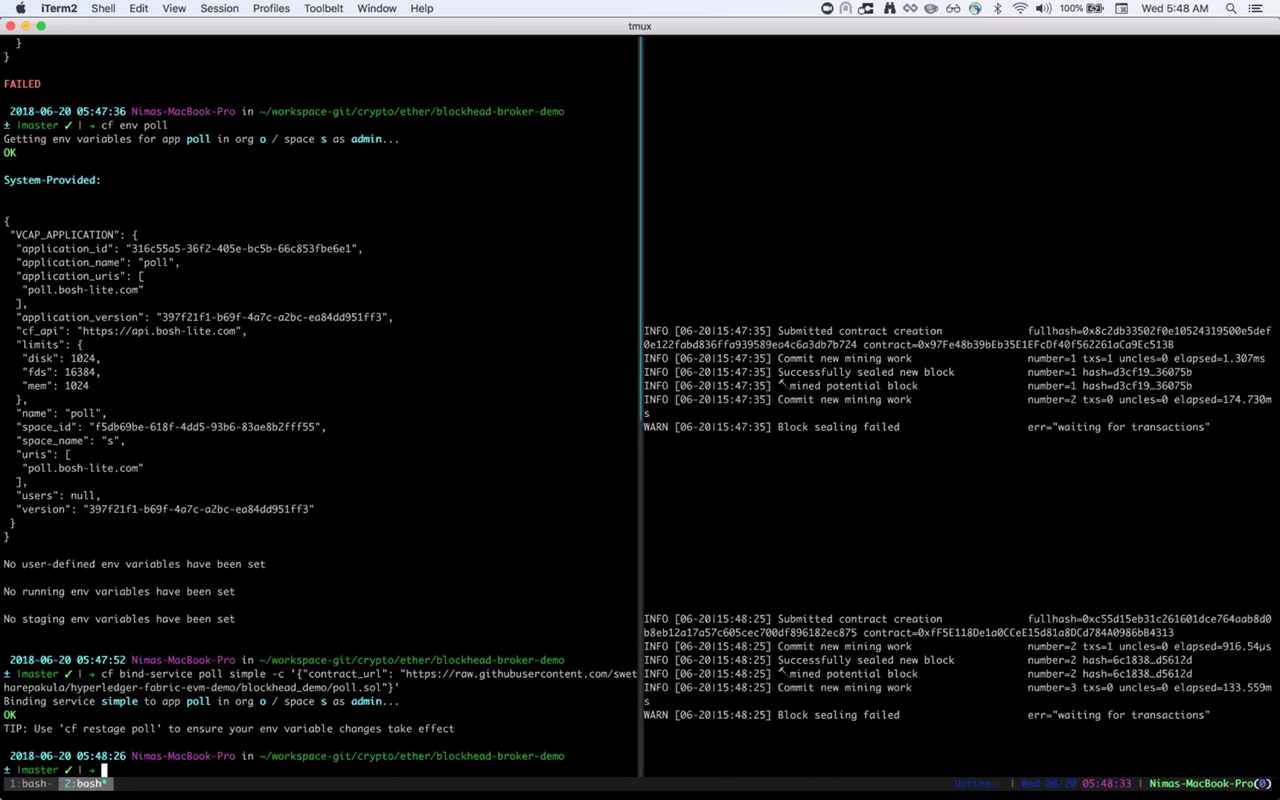Image resolution: width=1280 pixels, height=800 pixels.
Task: Click the arch-shaped menu bar icon
Action: [846, 8]
